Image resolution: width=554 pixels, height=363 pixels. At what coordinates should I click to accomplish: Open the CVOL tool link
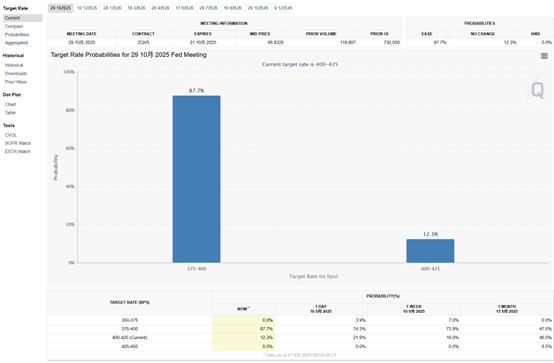click(x=11, y=135)
